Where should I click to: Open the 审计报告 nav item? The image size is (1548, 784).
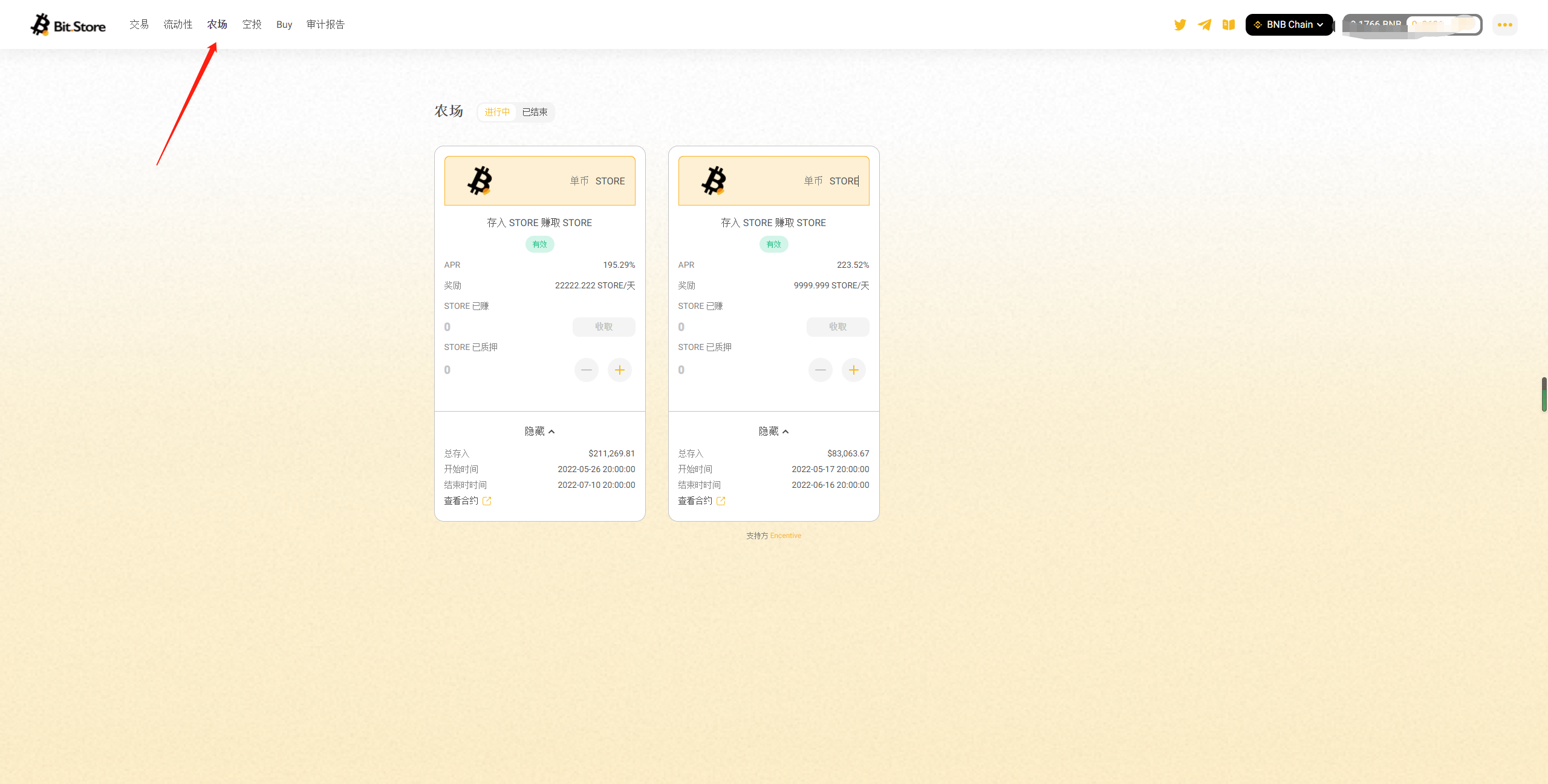(x=325, y=25)
